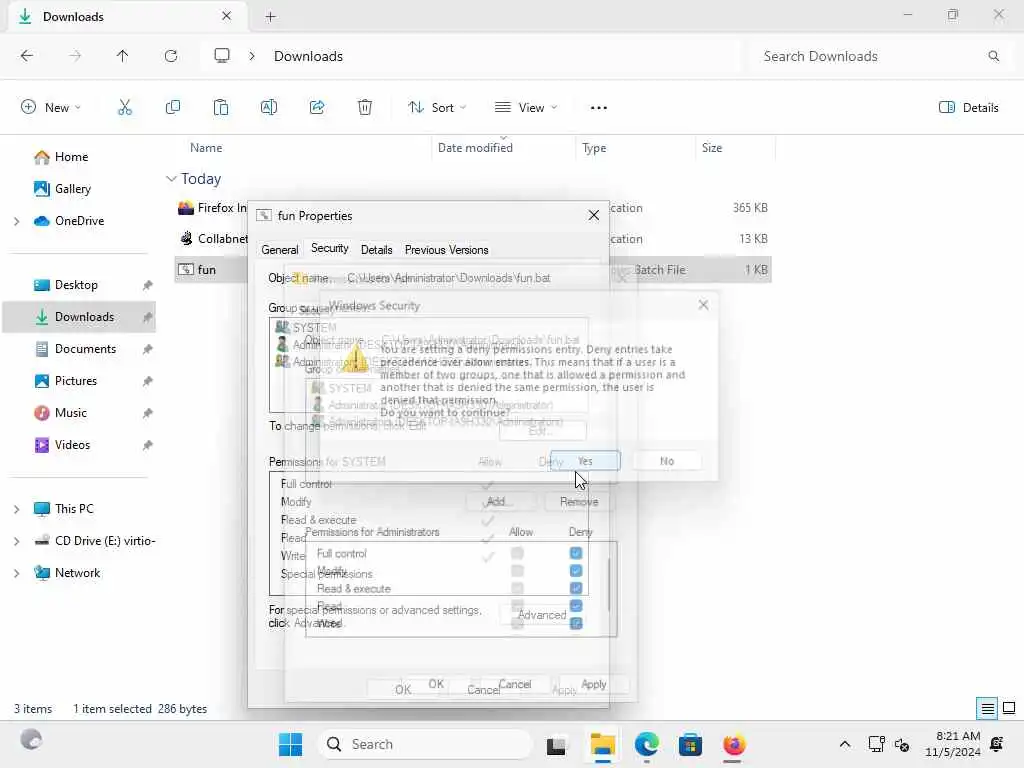Click the Share icon in Explorer toolbar
The height and width of the screenshot is (768, 1024).
[x=317, y=108]
